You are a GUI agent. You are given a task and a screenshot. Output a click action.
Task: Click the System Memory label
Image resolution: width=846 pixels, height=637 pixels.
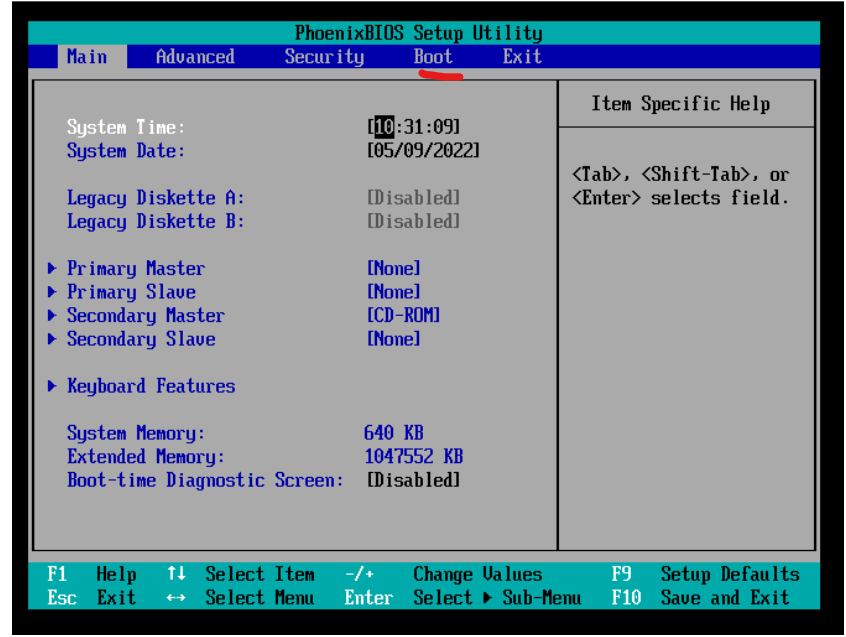[x=136, y=433]
